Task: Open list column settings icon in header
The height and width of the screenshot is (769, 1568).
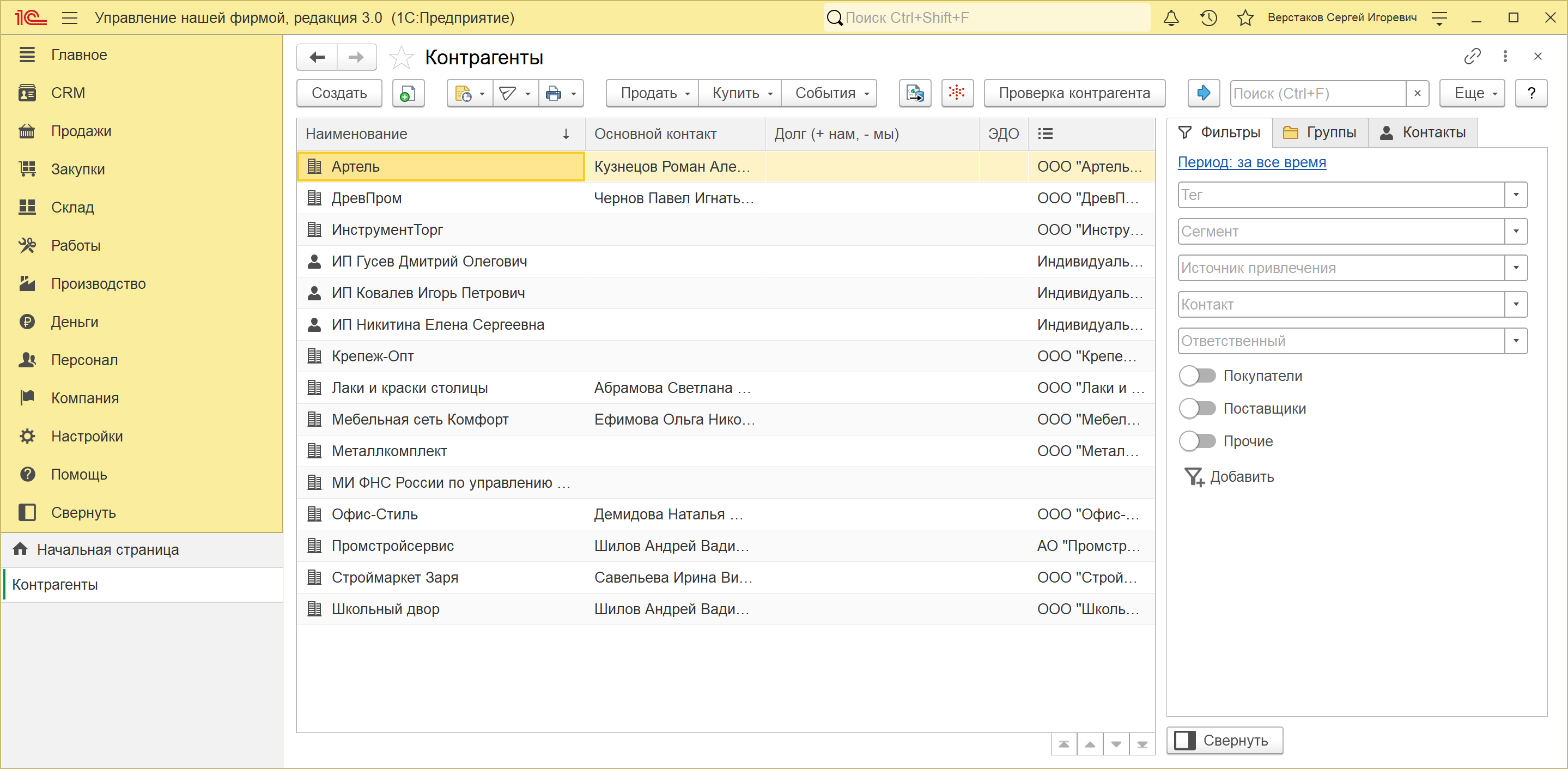Action: click(x=1045, y=134)
